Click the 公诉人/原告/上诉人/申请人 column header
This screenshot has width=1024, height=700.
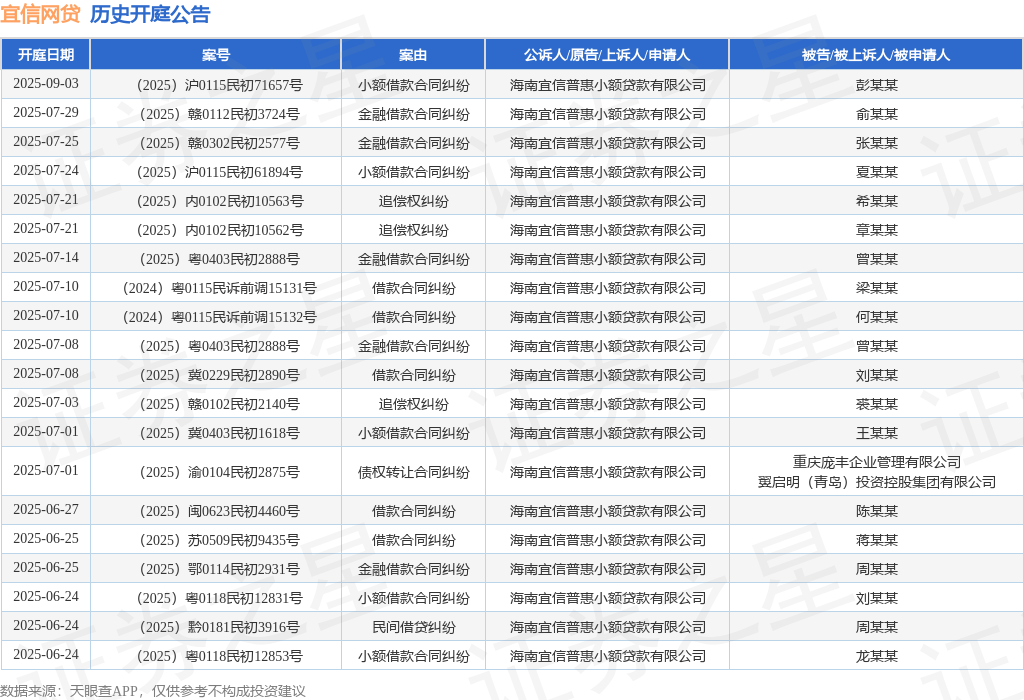[x=607, y=55]
